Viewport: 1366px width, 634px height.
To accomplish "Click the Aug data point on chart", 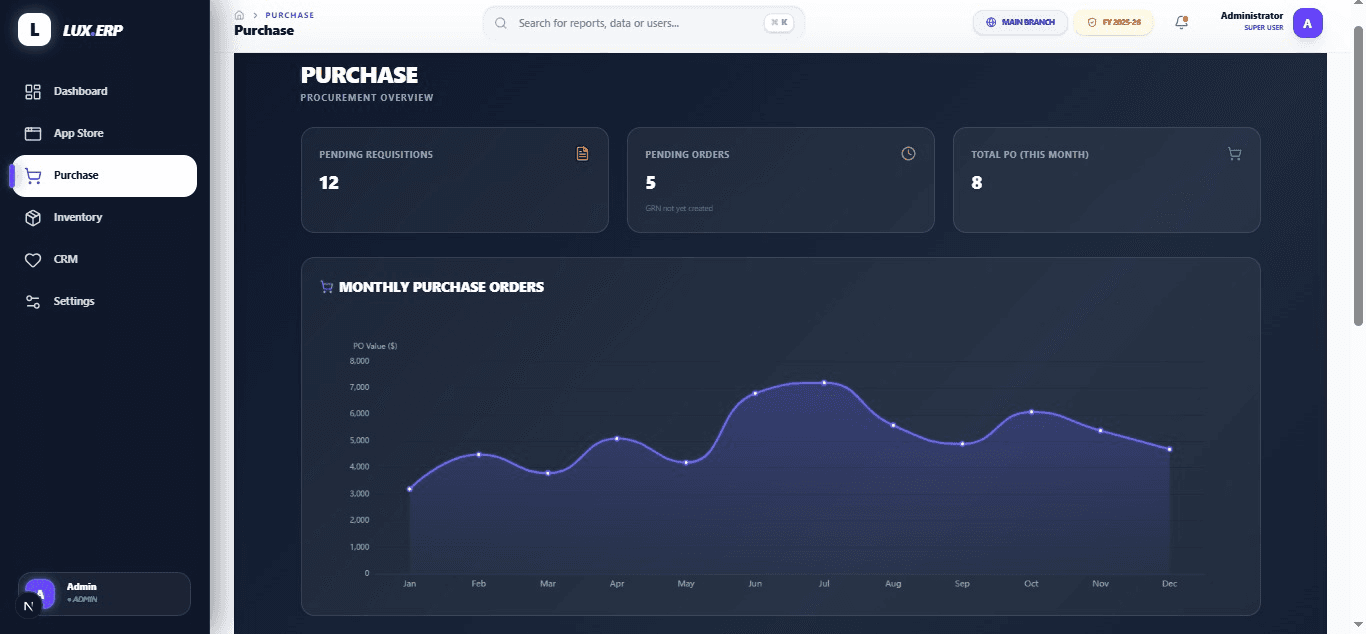I will point(893,425).
